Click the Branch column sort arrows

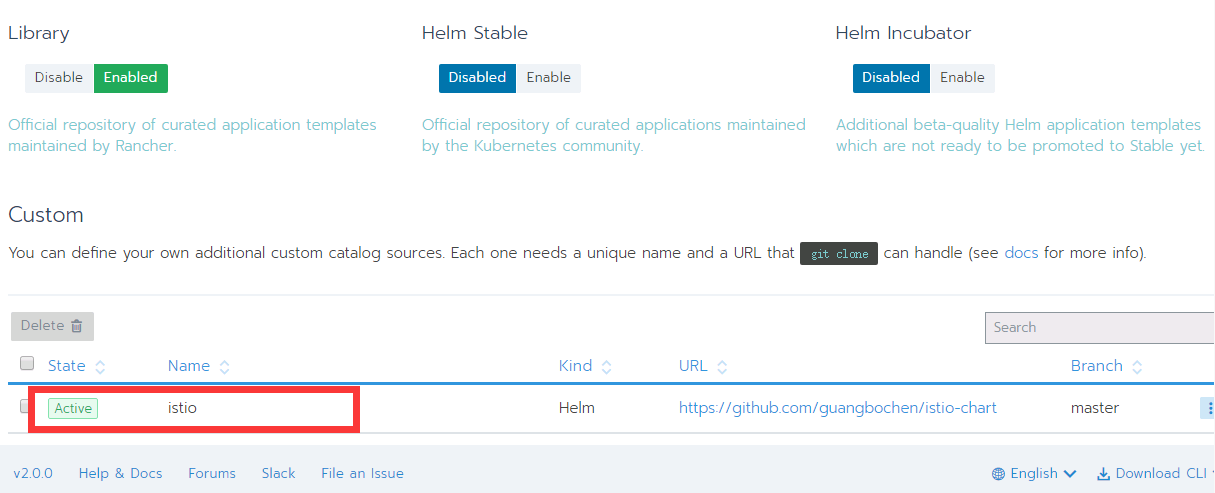tap(1138, 367)
